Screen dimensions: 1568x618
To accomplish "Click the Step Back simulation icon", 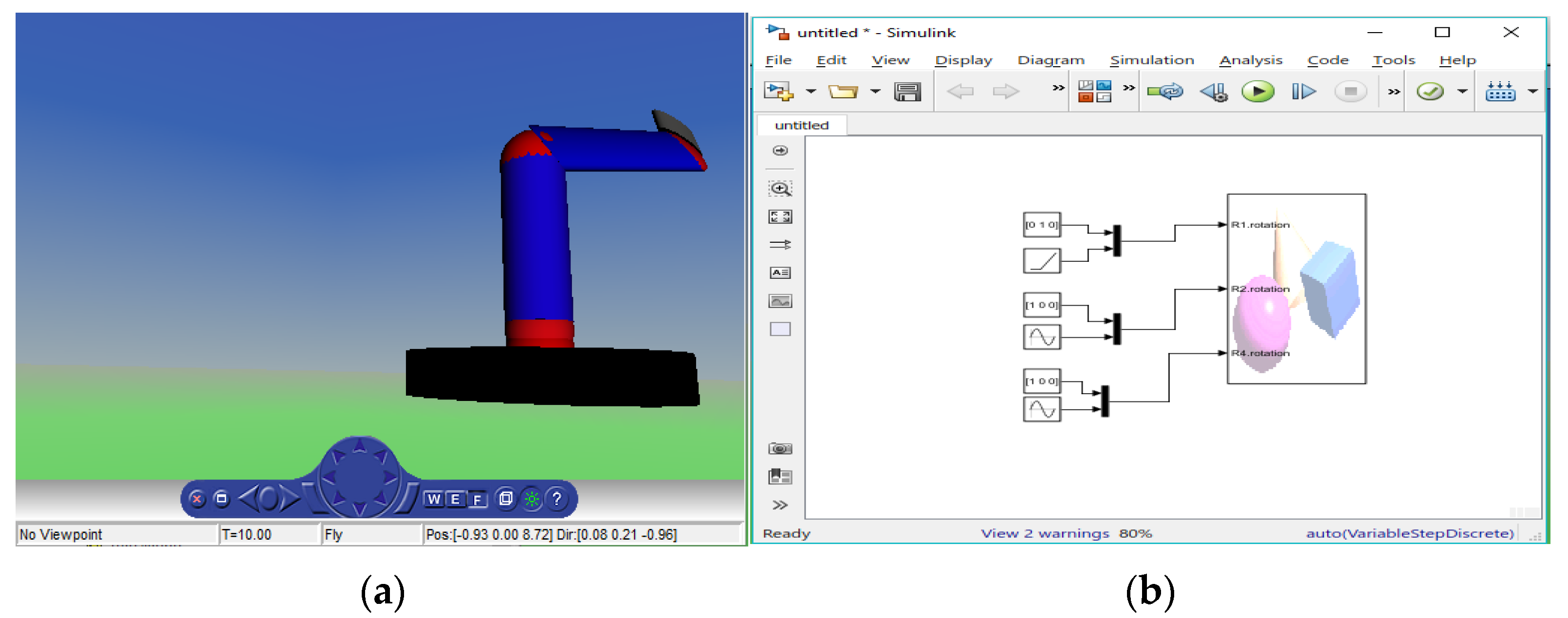I will [x=1214, y=91].
